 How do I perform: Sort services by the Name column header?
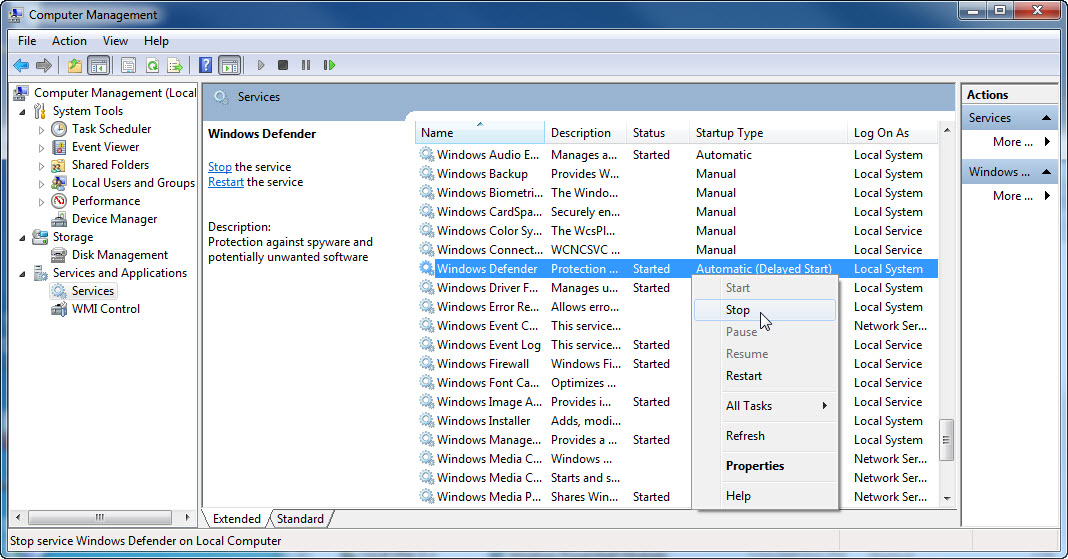pos(480,133)
